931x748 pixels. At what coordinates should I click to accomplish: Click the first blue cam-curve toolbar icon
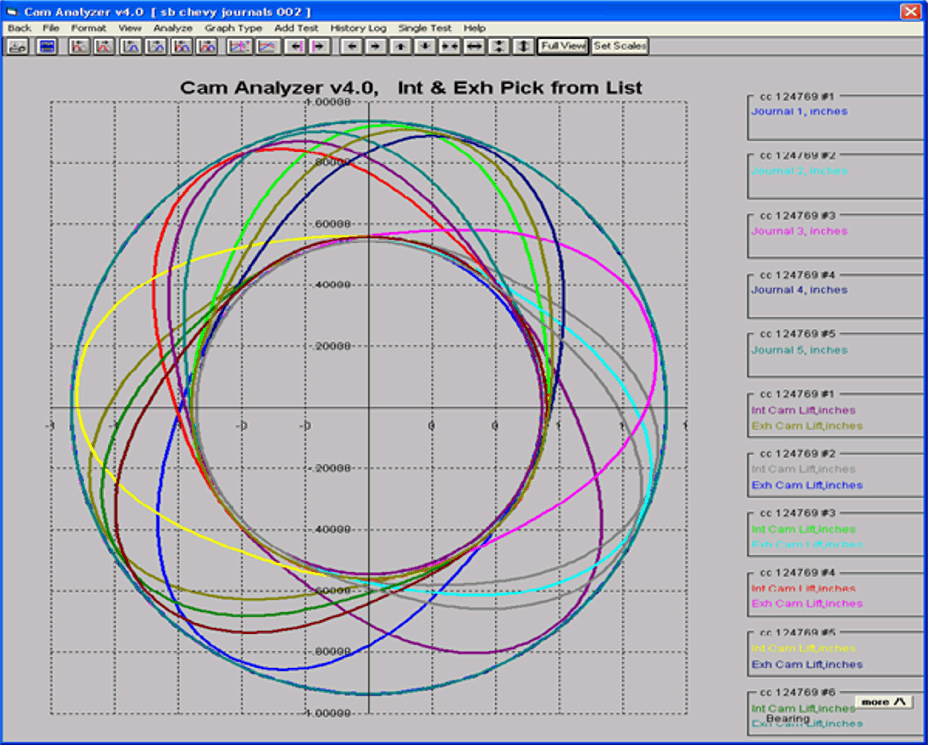point(131,46)
